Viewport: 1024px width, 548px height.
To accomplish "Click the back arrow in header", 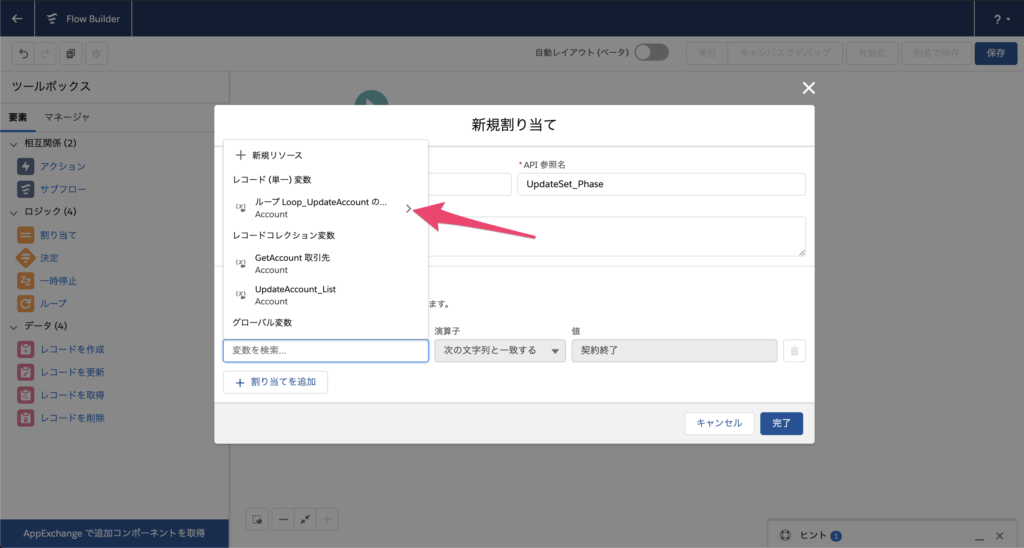I will 17,18.
